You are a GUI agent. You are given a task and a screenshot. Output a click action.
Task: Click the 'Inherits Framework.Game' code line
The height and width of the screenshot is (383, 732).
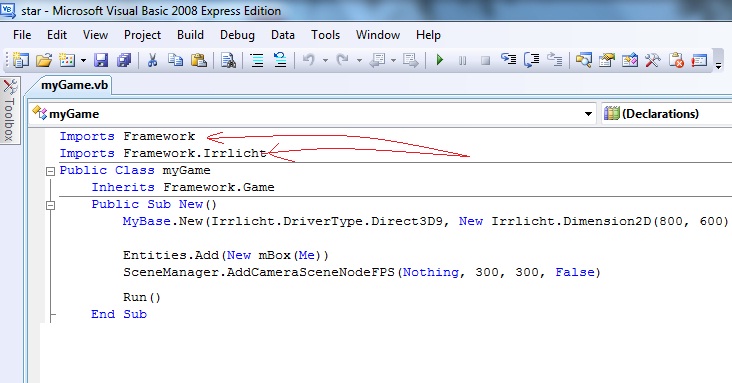[183, 187]
